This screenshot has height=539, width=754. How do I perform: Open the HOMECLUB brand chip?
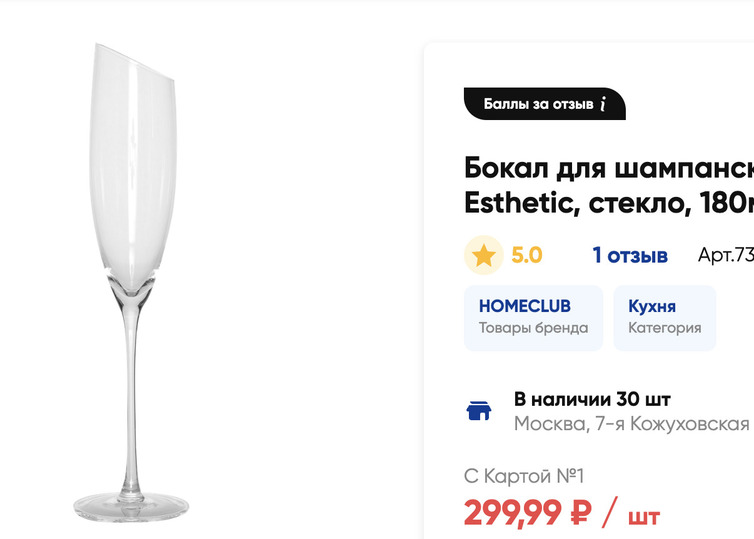click(533, 317)
